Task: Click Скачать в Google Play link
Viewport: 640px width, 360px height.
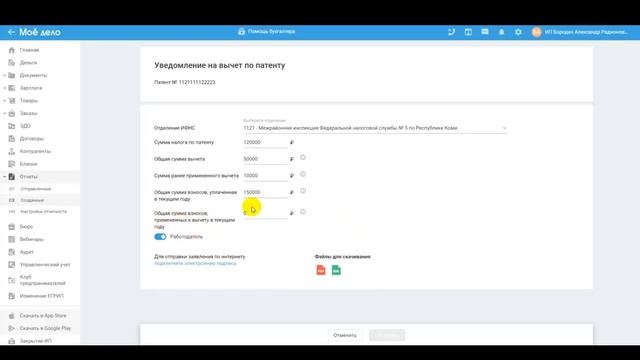Action: pyautogui.click(x=45, y=328)
